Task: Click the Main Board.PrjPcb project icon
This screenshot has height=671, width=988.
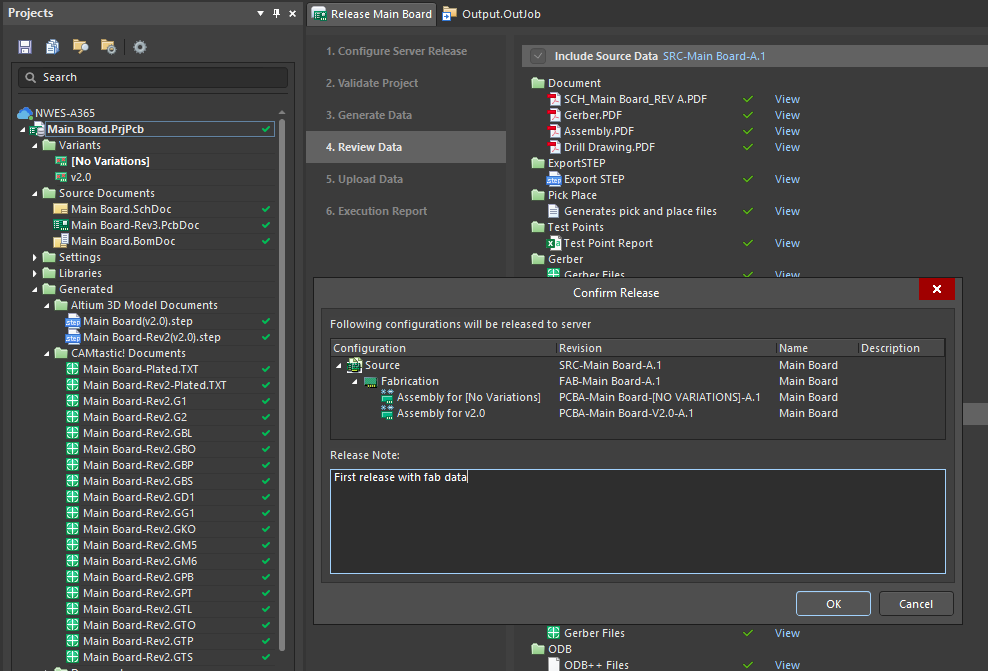Action: click(38, 129)
